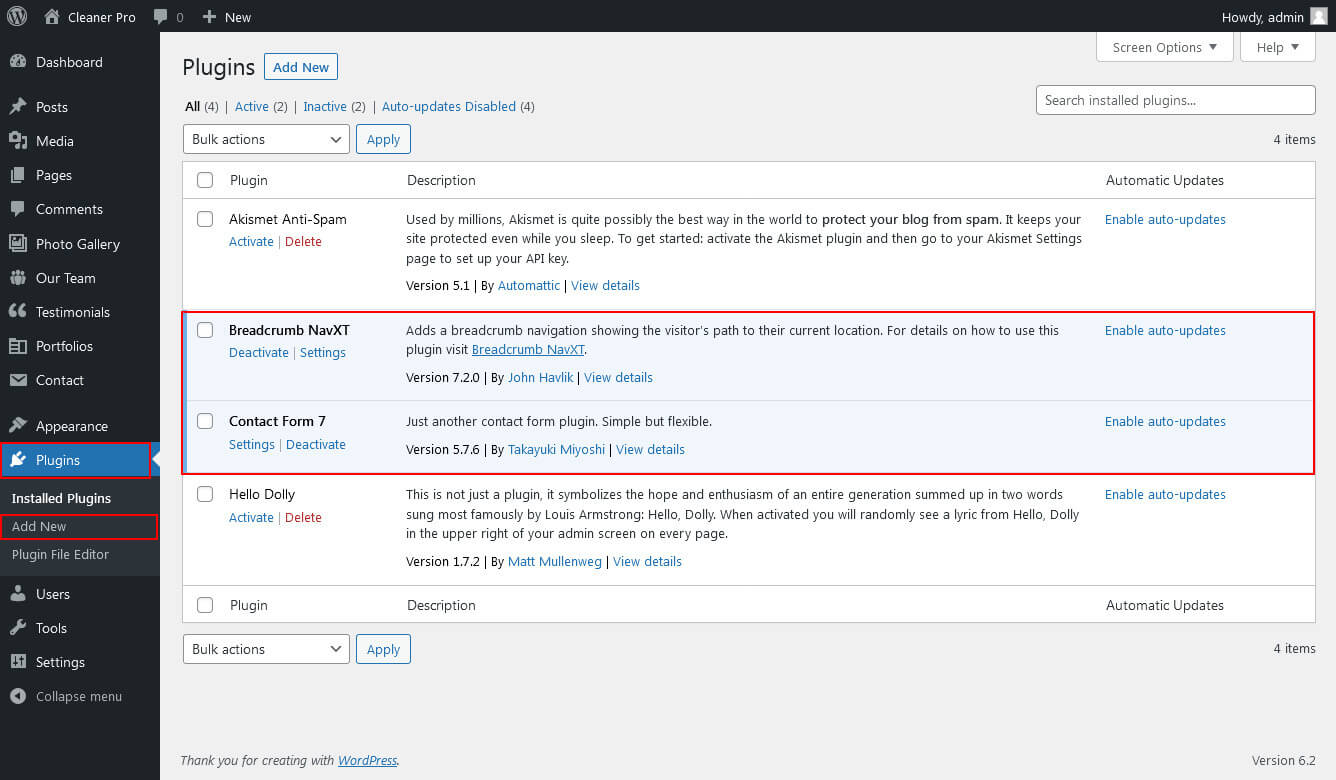1336x780 pixels.
Task: Check the Contact Form 7 checkbox
Action: (205, 421)
